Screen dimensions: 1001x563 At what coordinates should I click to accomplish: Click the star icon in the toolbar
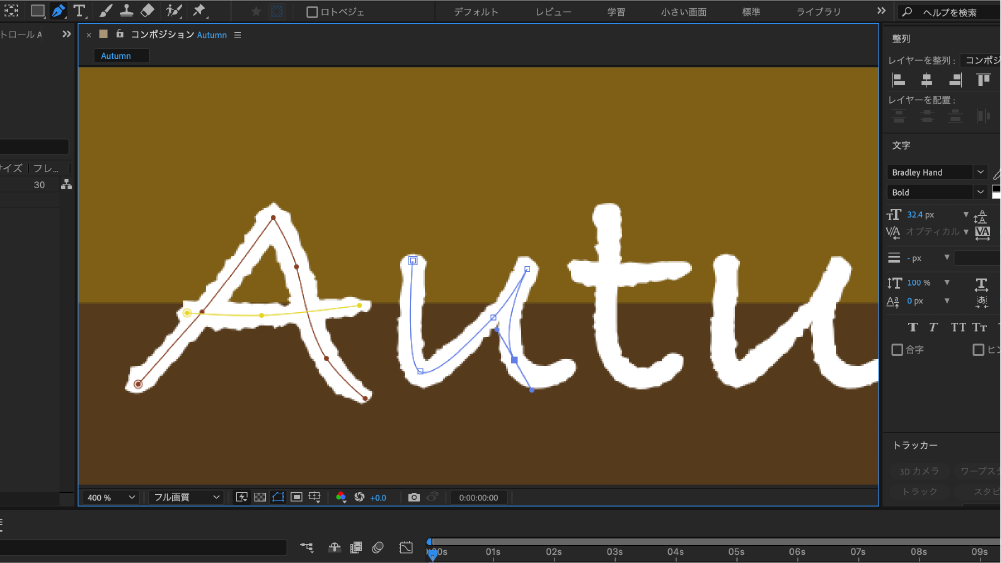tap(256, 11)
